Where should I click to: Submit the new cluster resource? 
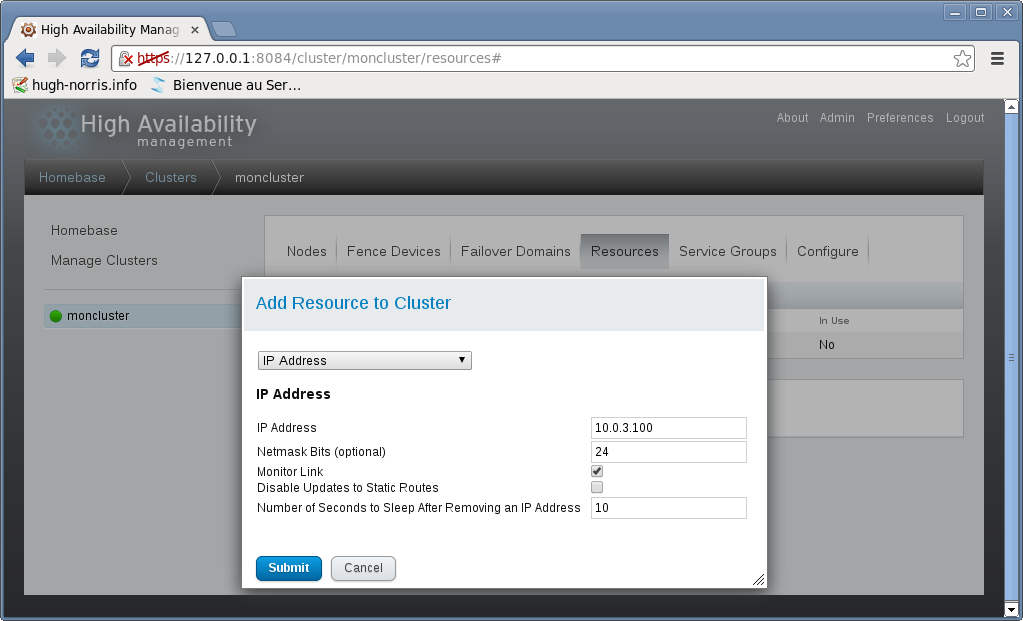pyautogui.click(x=288, y=568)
